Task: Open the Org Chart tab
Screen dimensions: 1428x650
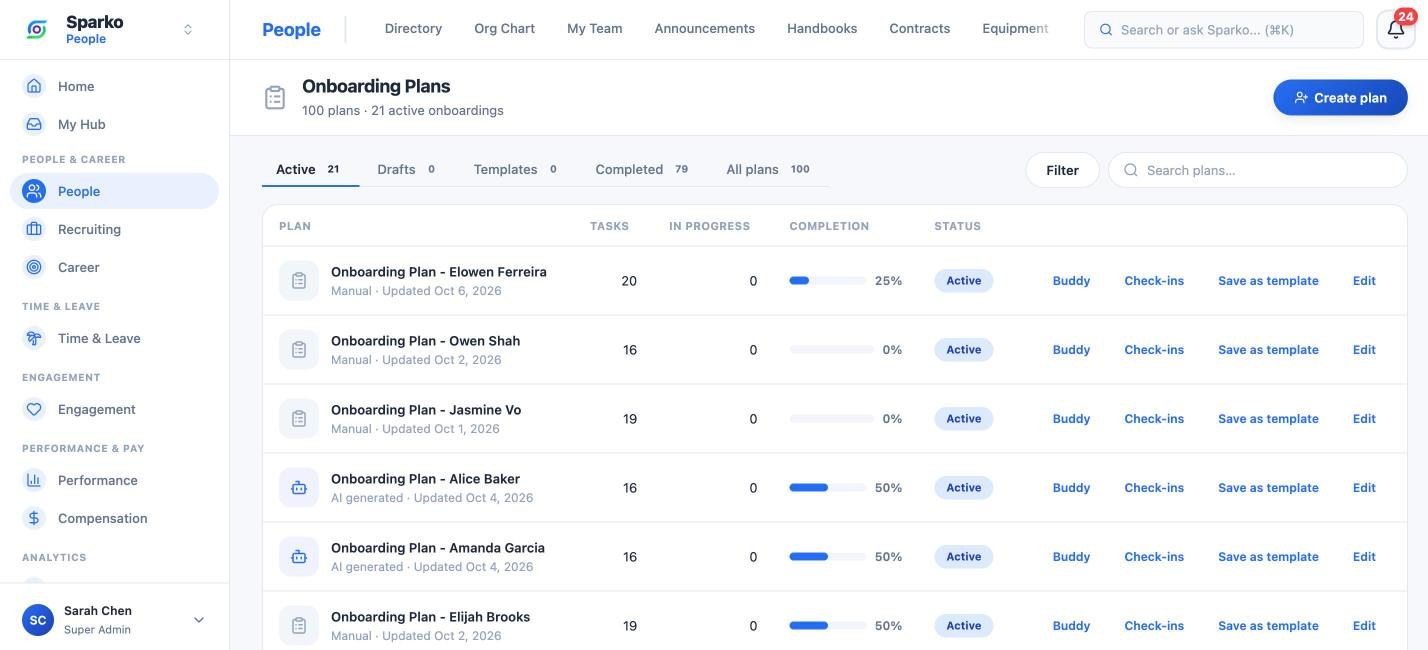Action: point(504,28)
